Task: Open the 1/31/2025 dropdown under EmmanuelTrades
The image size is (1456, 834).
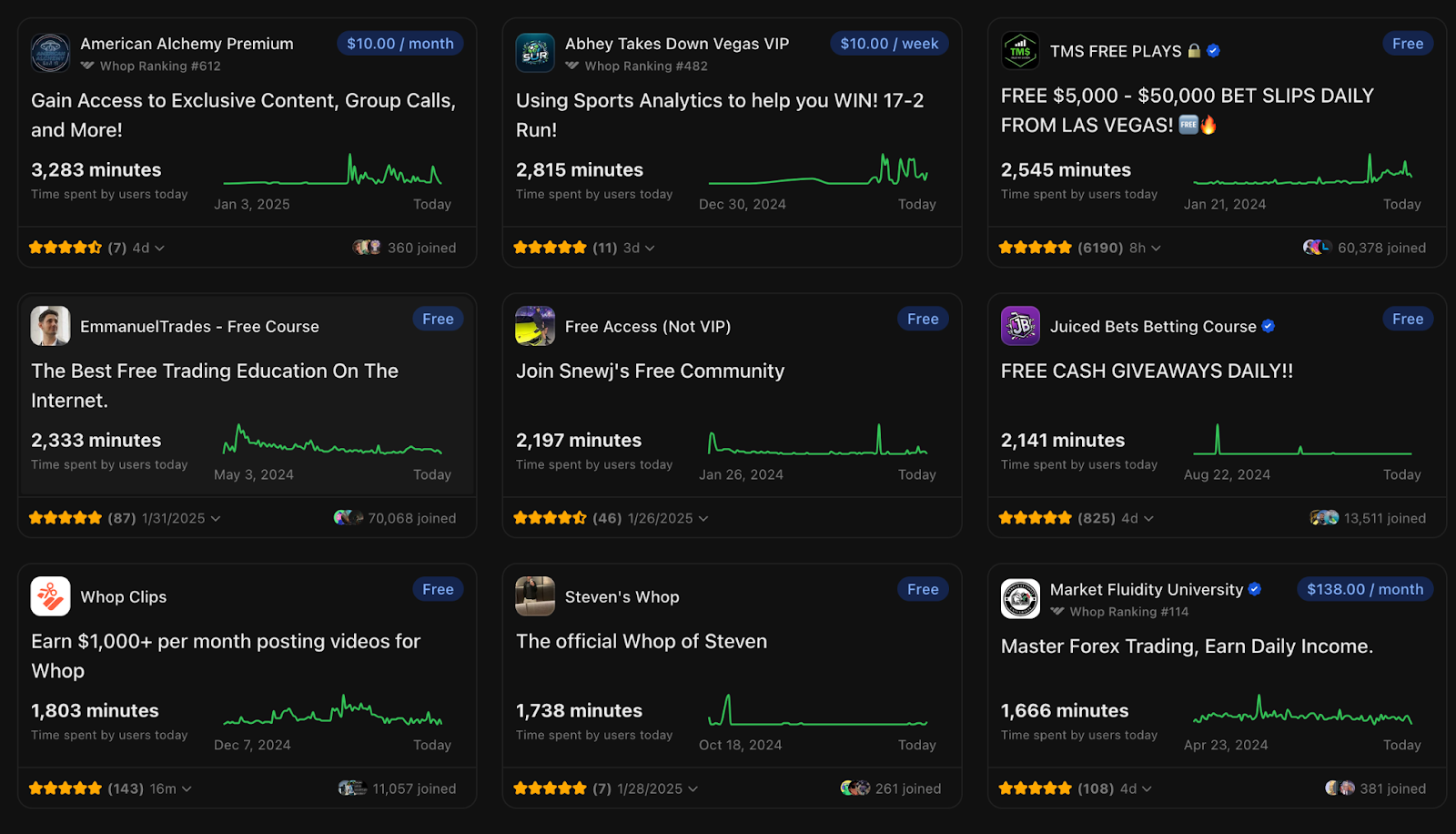Action: (180, 517)
